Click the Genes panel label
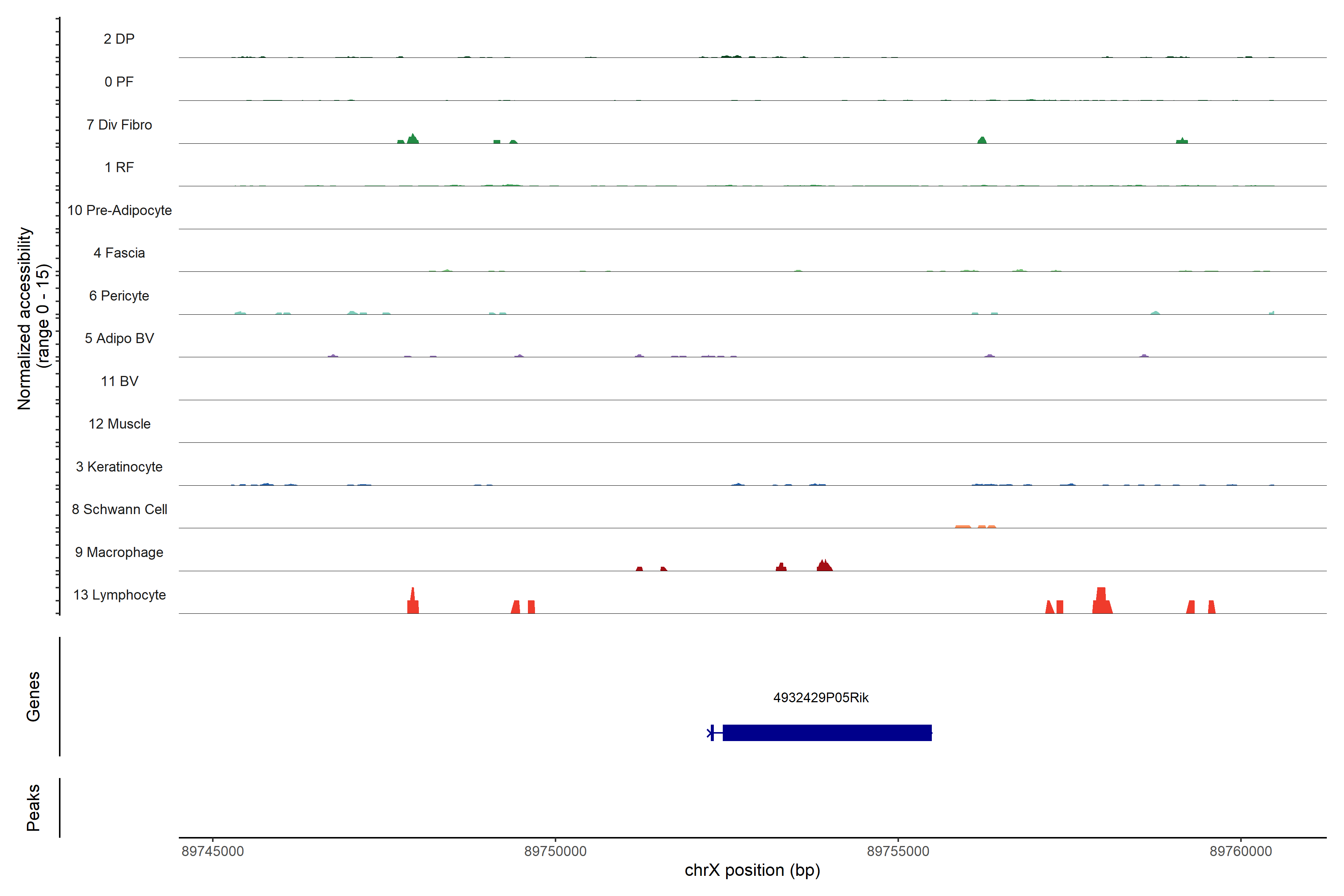Screen dimensions: 1344x896 coord(33,697)
